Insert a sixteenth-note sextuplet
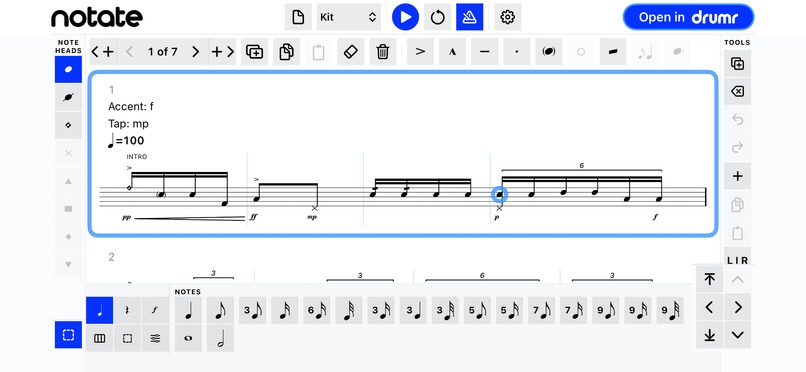 316,310
